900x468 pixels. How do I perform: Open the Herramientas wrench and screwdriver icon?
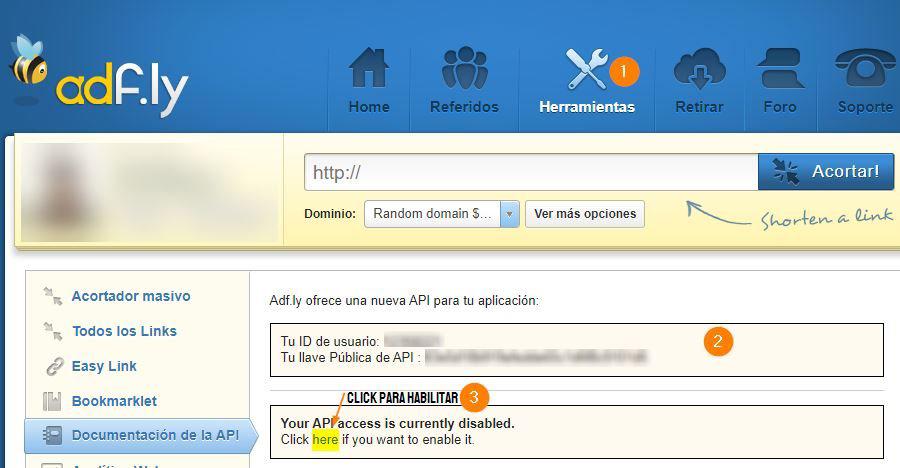[x=587, y=69]
